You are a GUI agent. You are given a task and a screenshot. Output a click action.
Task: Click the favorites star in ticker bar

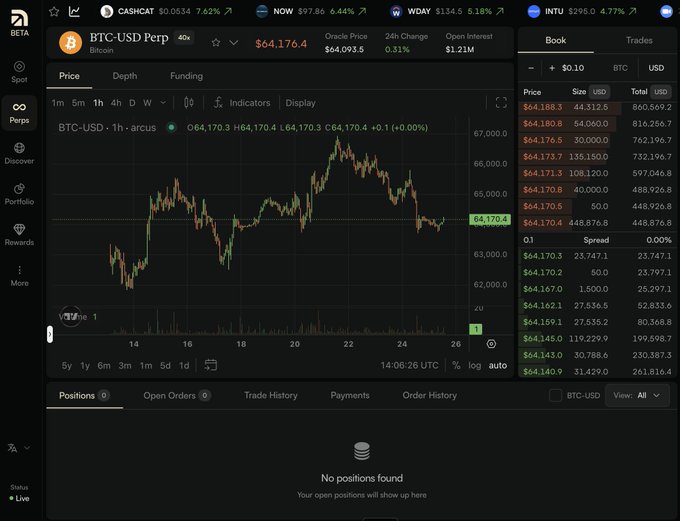pos(54,11)
